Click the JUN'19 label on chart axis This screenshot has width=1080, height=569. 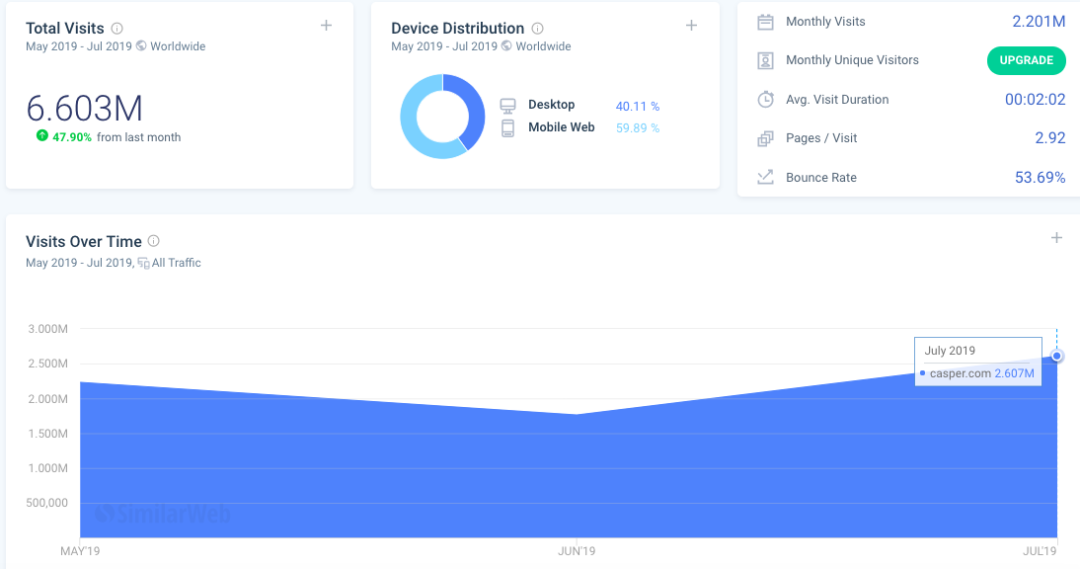(576, 551)
